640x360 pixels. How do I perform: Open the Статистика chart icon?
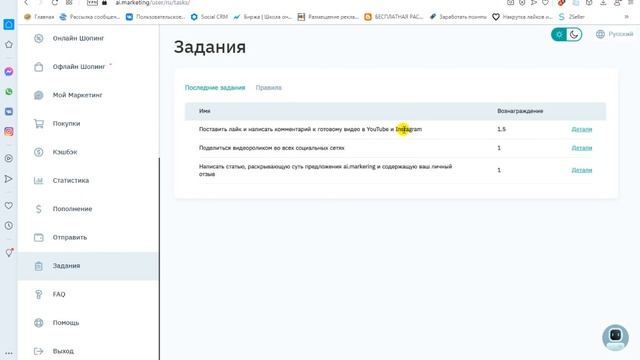point(38,180)
